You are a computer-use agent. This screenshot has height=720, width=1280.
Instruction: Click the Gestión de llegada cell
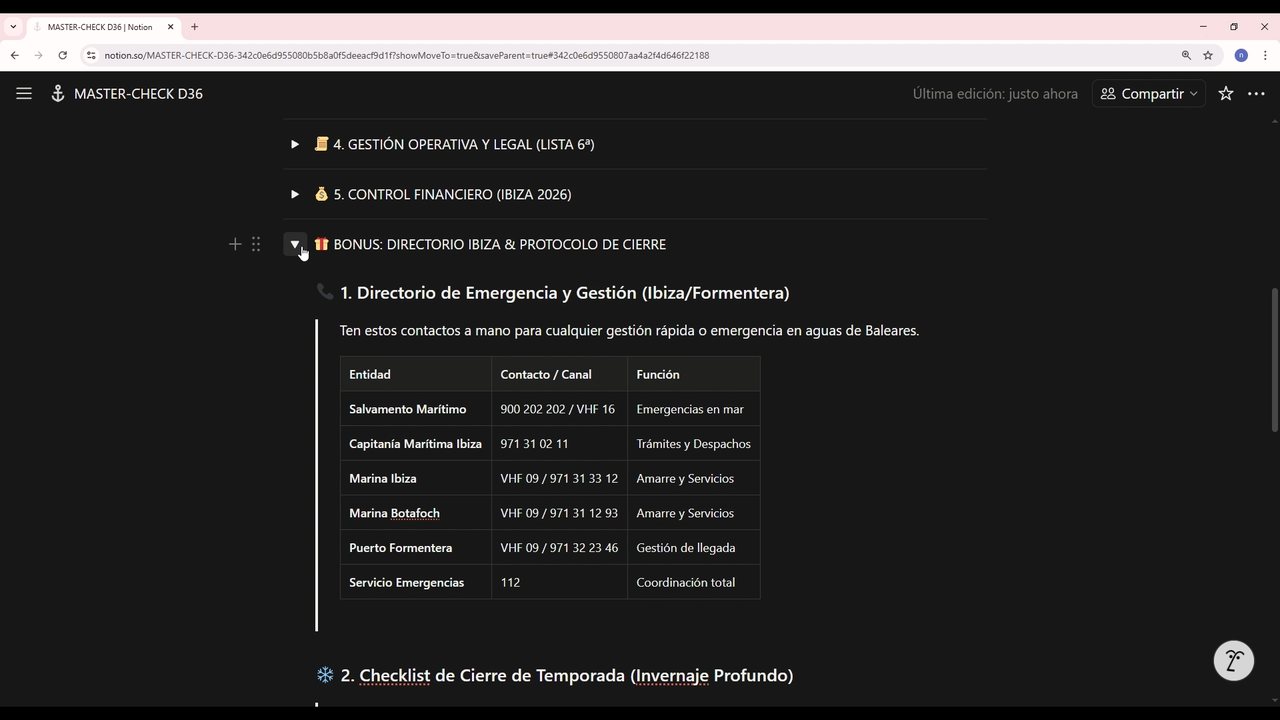point(694,547)
